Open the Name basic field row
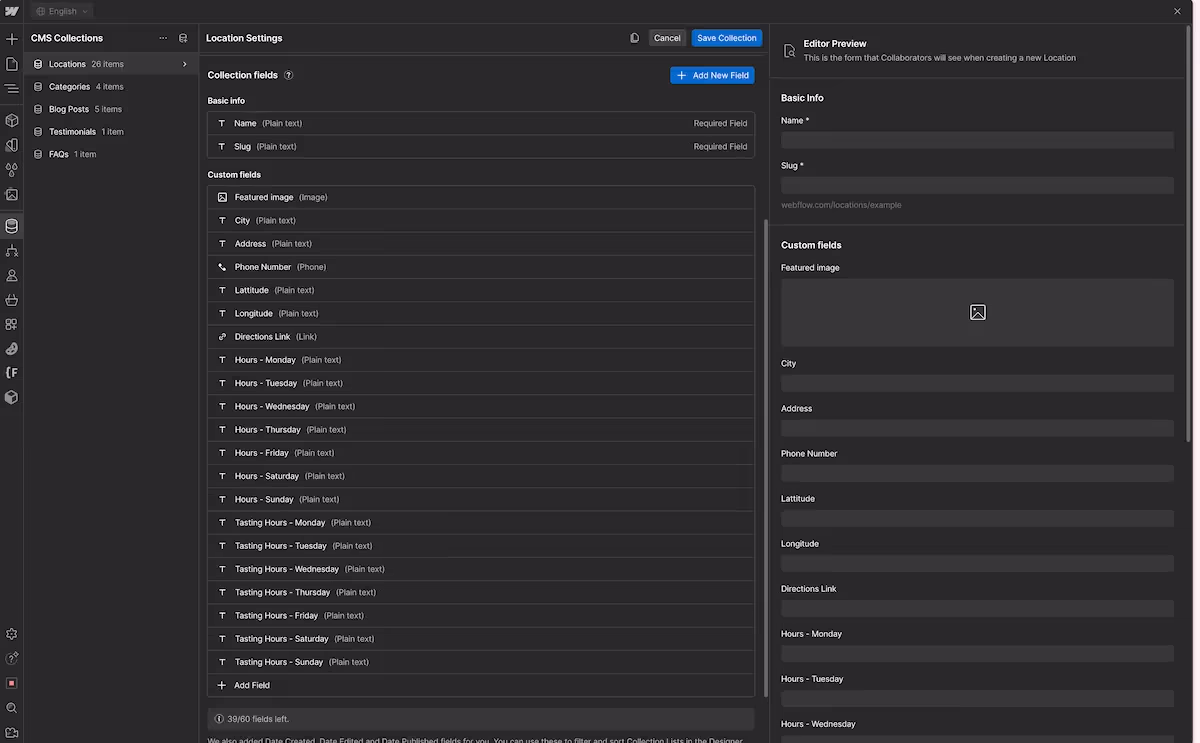 (x=481, y=123)
